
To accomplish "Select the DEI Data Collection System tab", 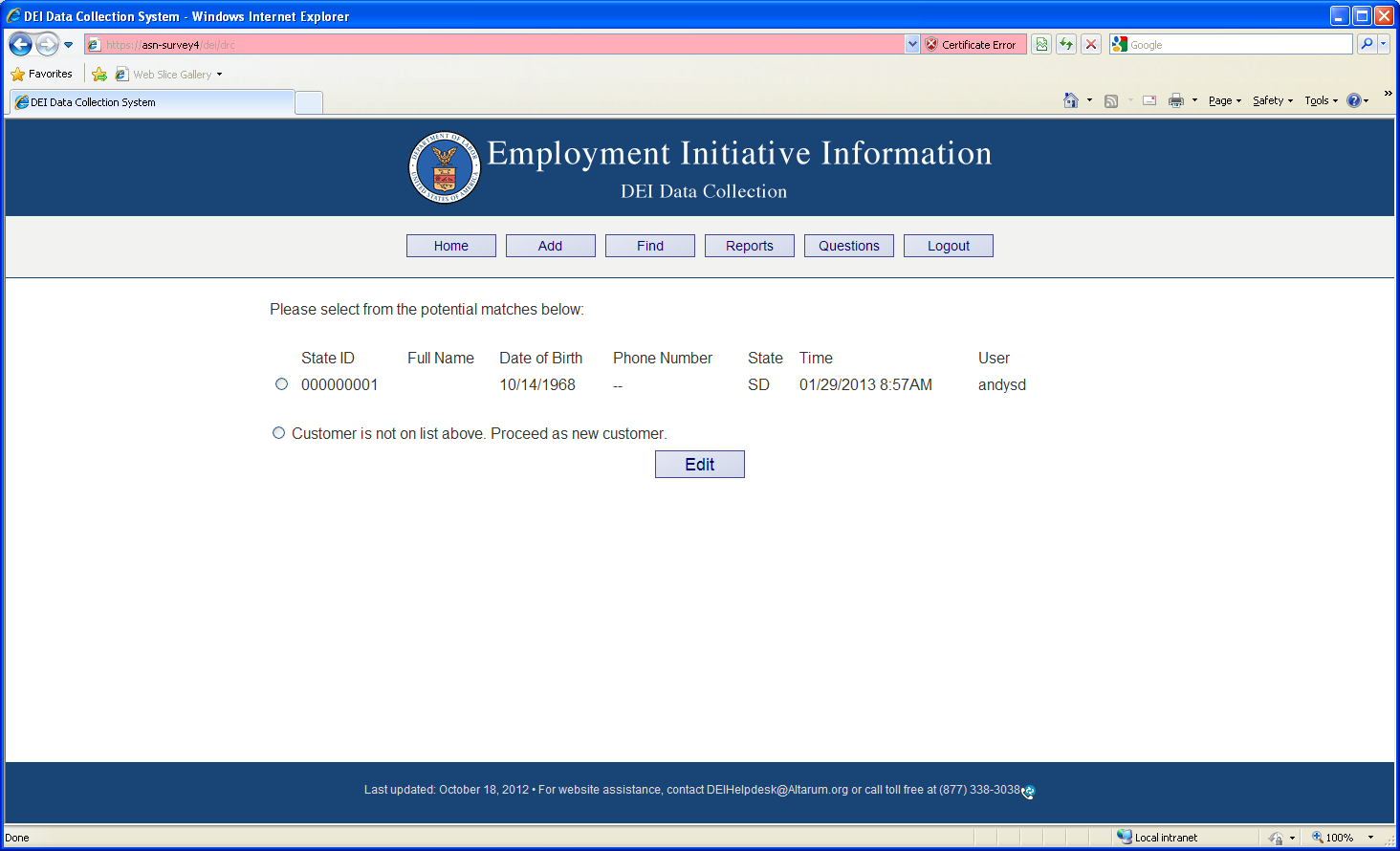I will click(152, 102).
